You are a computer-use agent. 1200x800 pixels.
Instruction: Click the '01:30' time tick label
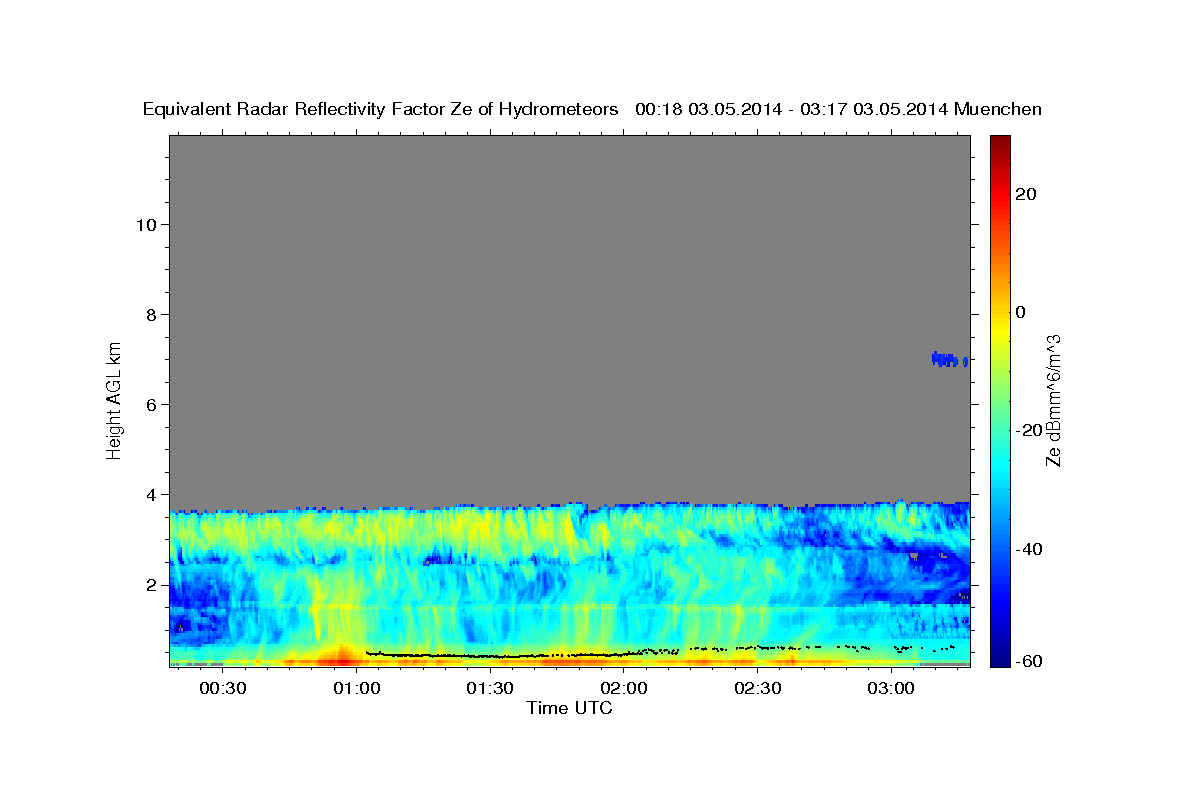pyautogui.click(x=490, y=689)
